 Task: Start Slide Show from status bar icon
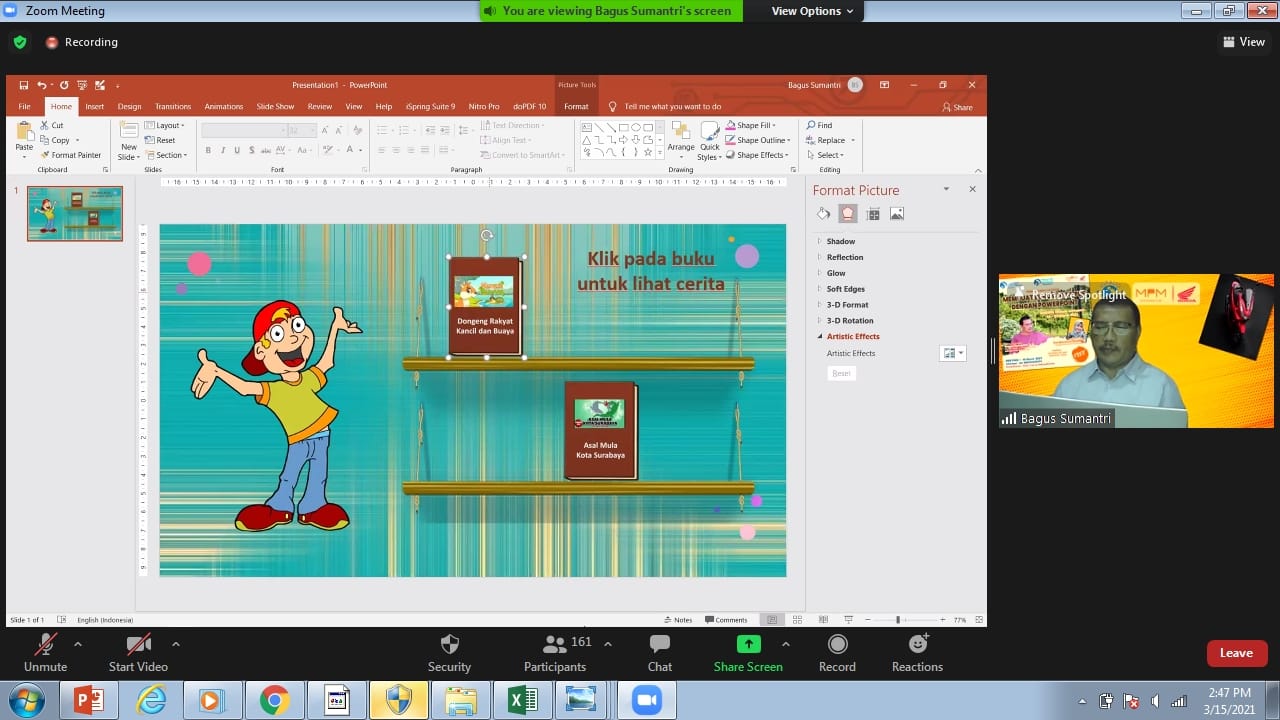847,620
